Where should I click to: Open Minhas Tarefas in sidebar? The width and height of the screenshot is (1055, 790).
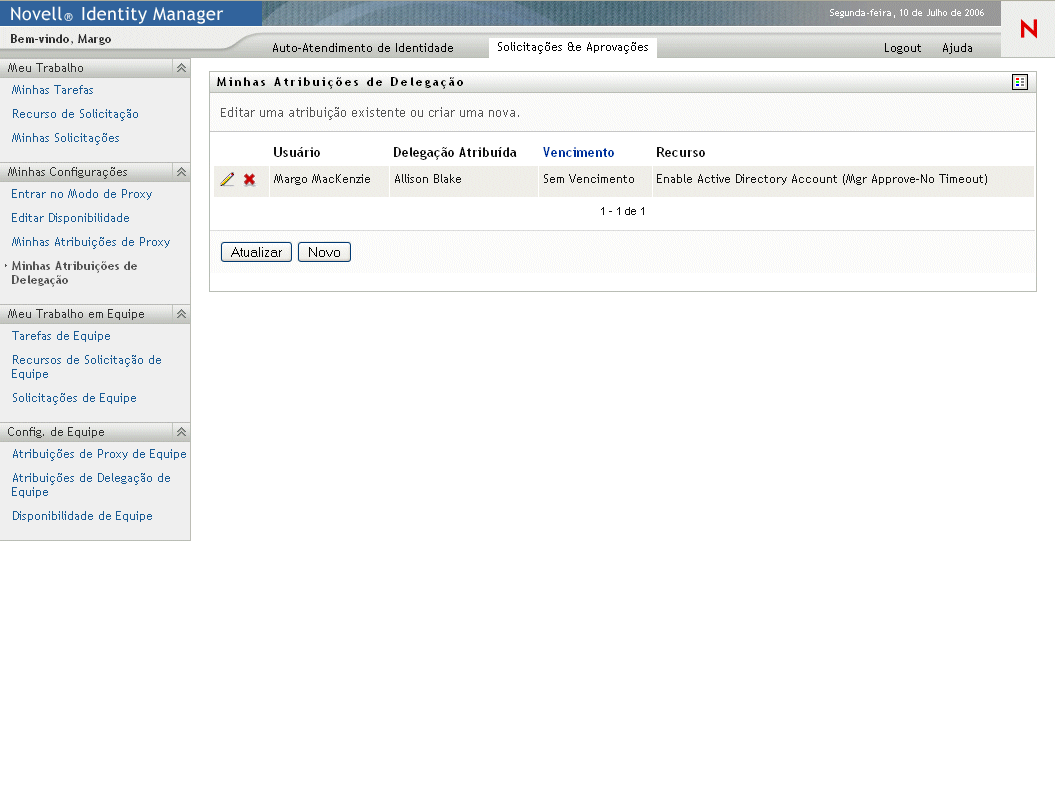tap(53, 90)
